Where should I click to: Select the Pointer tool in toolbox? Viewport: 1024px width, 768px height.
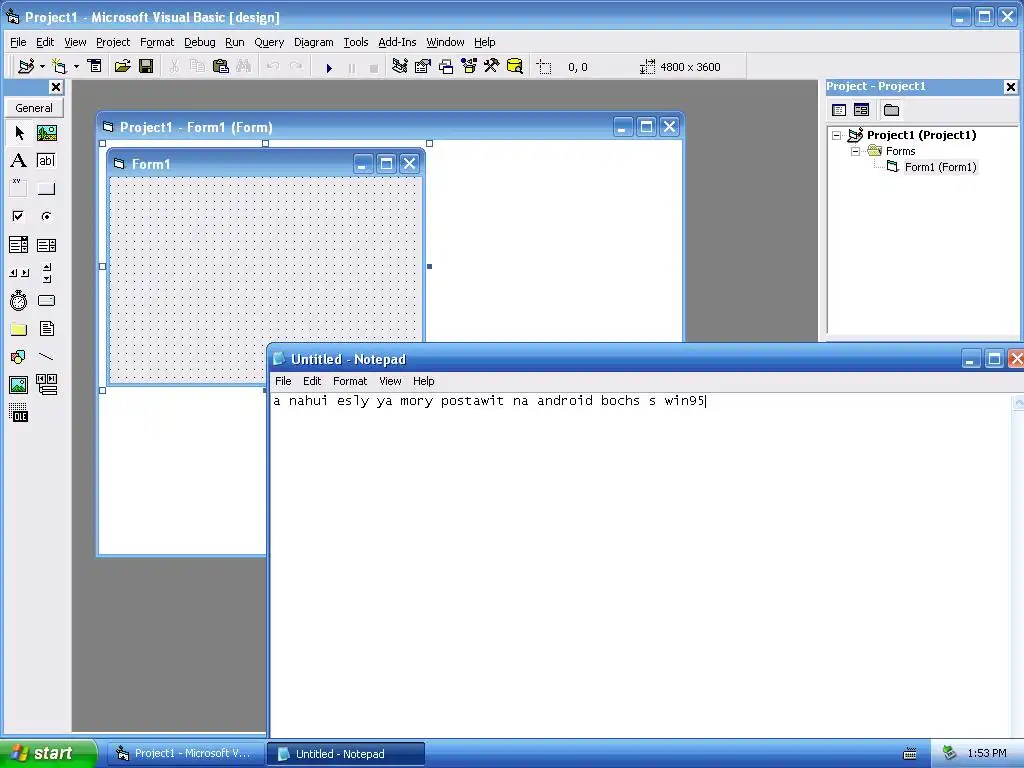point(19,133)
